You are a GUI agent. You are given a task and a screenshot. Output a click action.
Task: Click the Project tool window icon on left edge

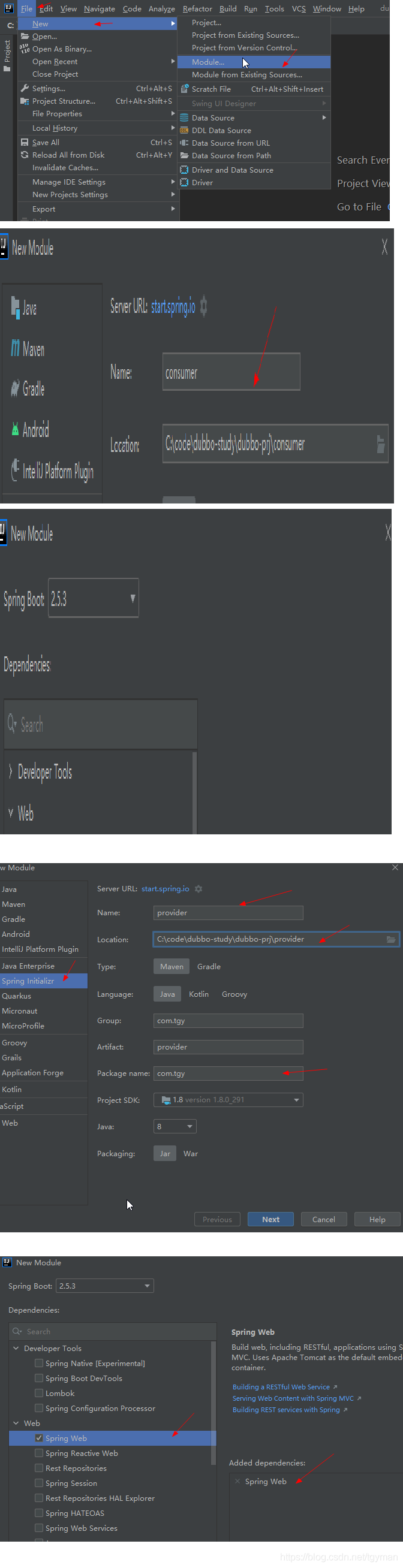pos(7,68)
